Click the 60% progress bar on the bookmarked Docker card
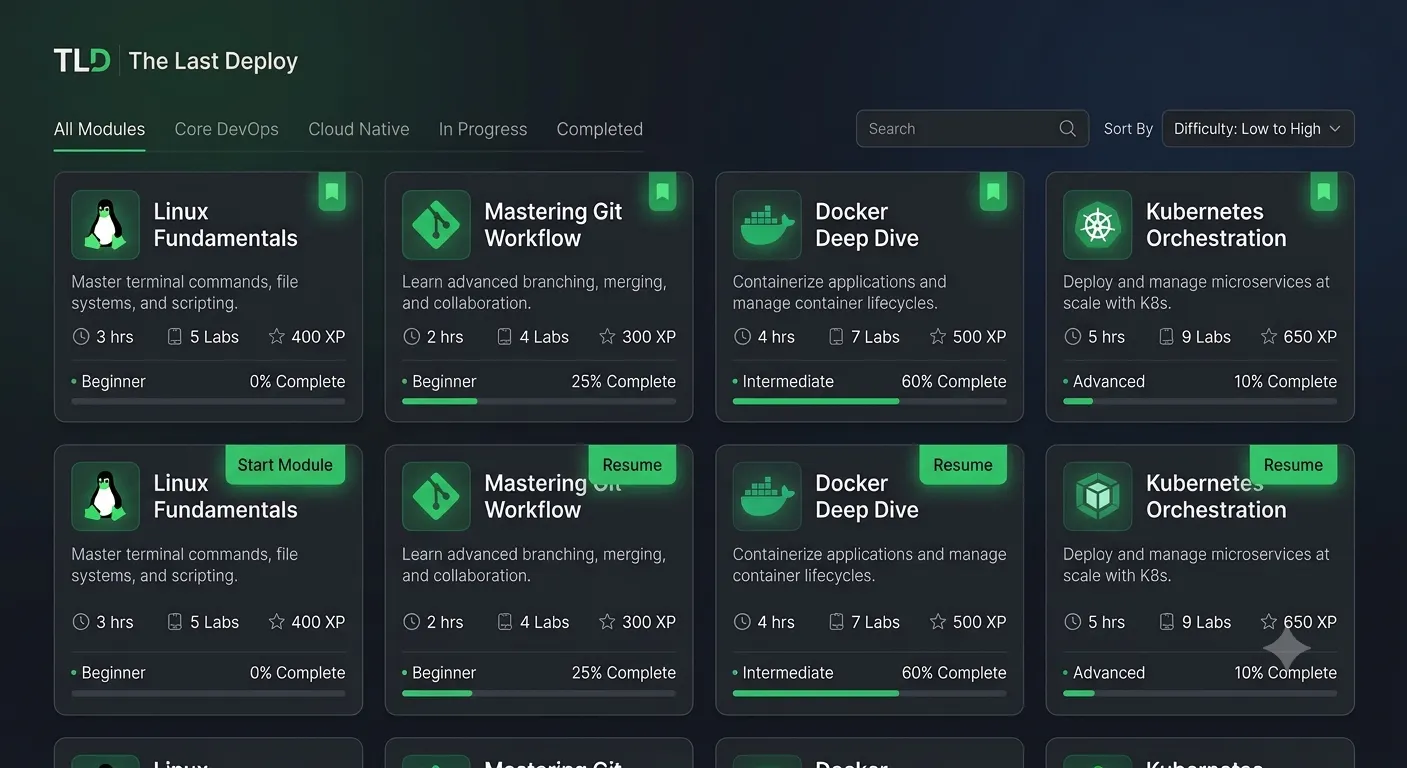Viewport: 1407px width, 768px height. click(x=870, y=401)
